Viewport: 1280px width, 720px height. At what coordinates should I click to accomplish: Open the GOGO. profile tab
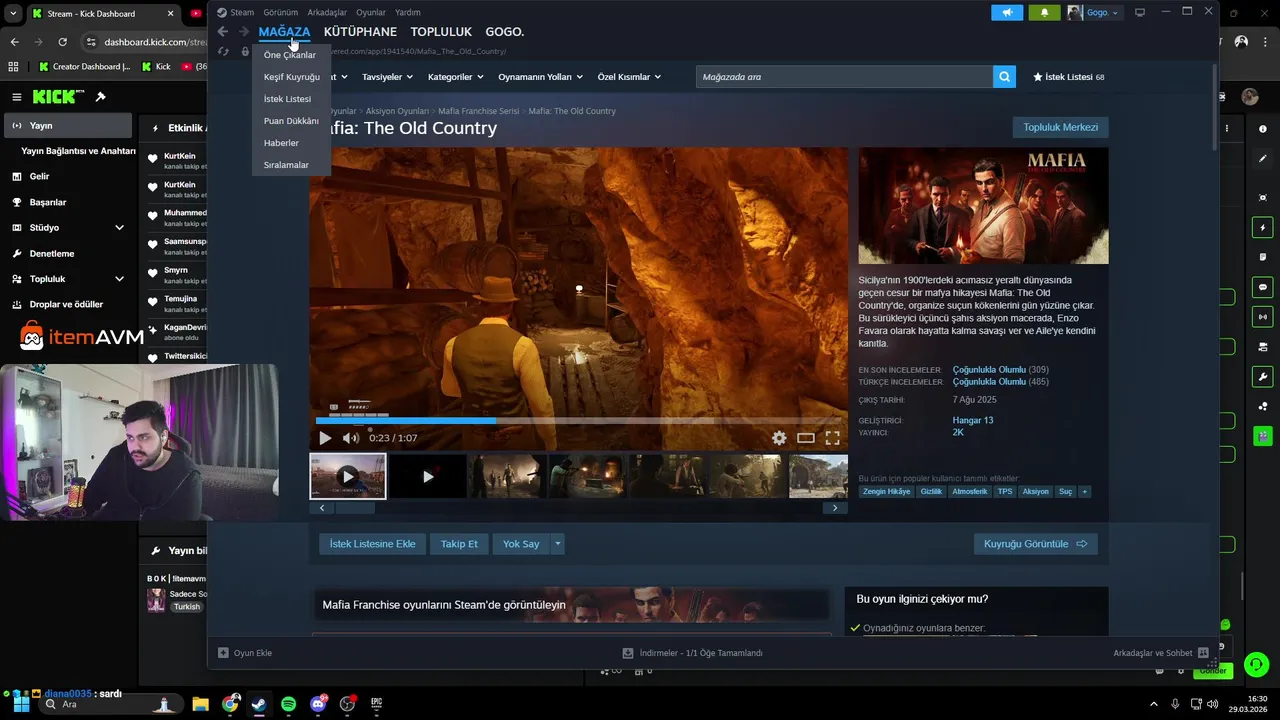[505, 32]
